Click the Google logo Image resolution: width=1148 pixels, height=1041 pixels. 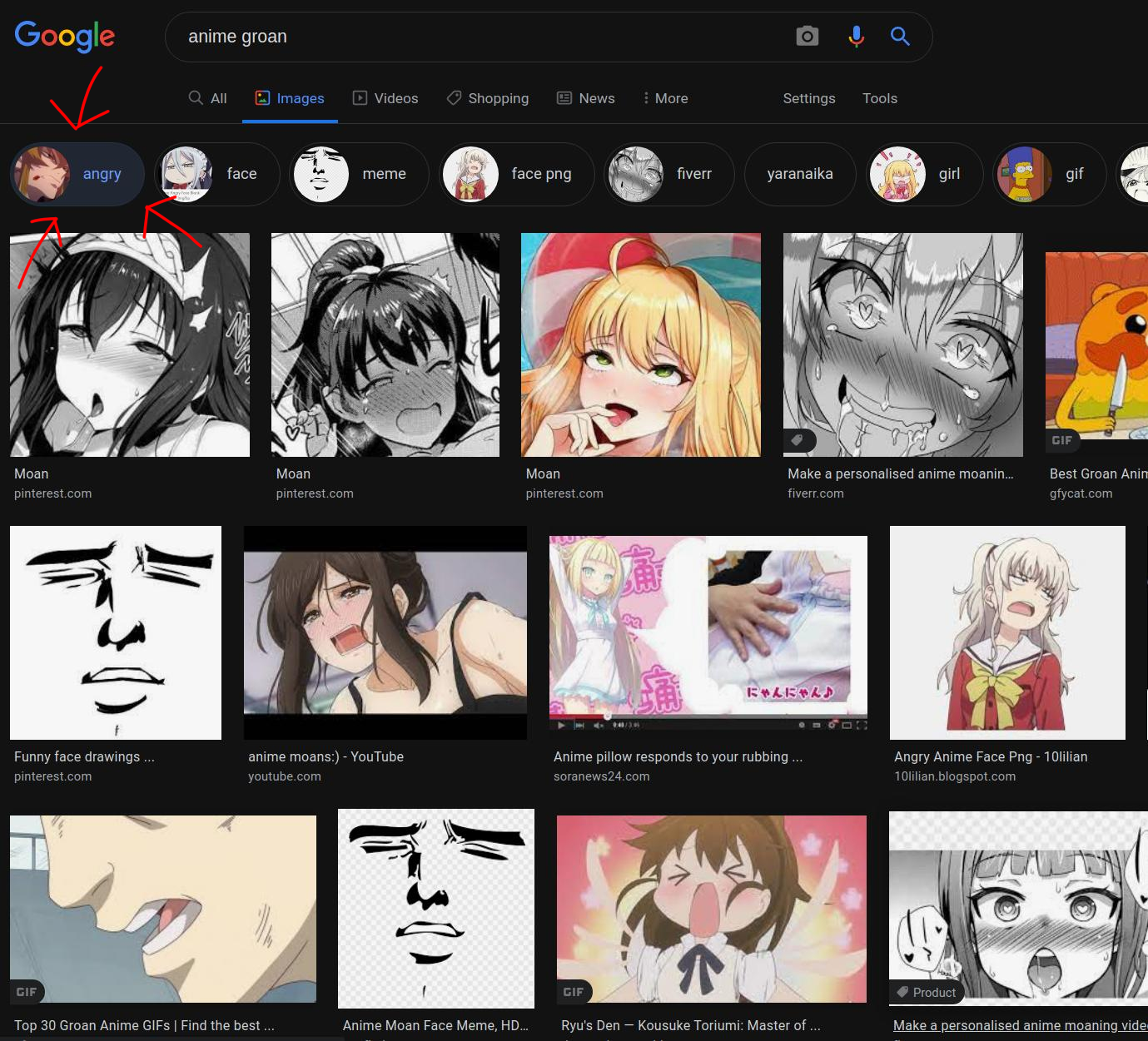coord(65,36)
